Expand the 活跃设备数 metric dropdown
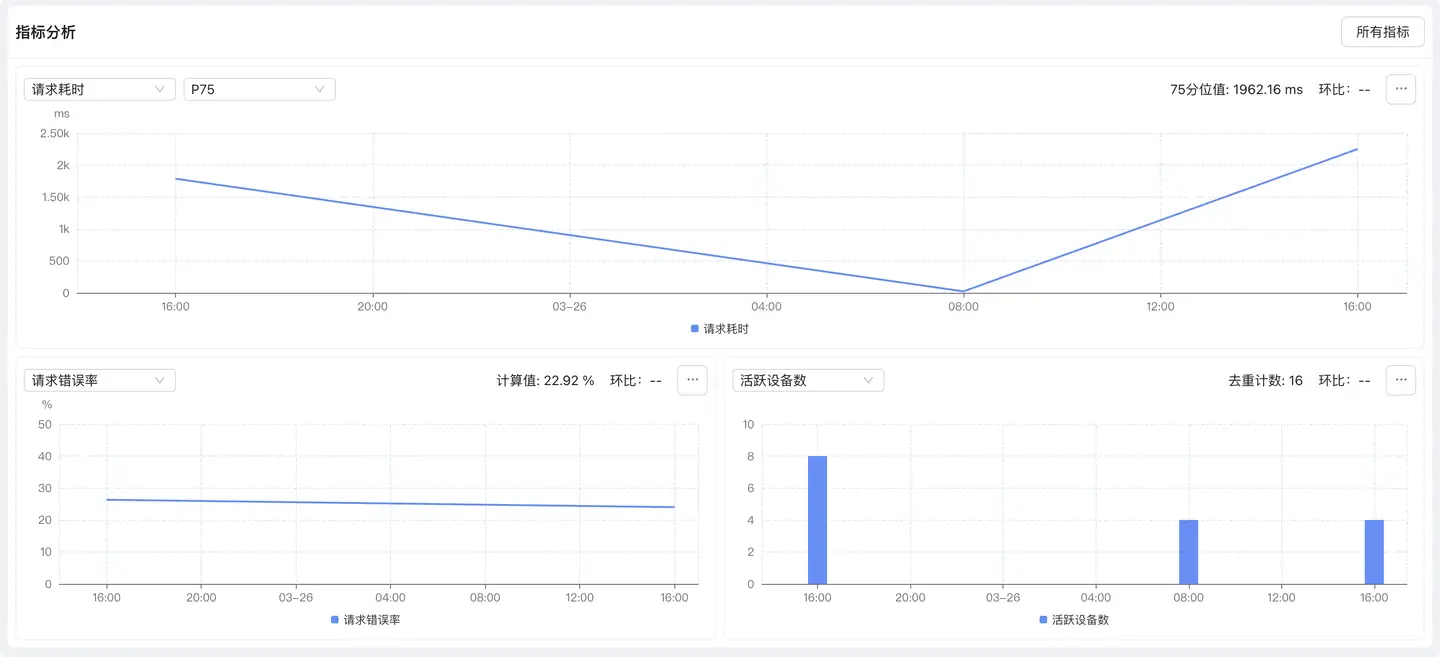 click(808, 380)
